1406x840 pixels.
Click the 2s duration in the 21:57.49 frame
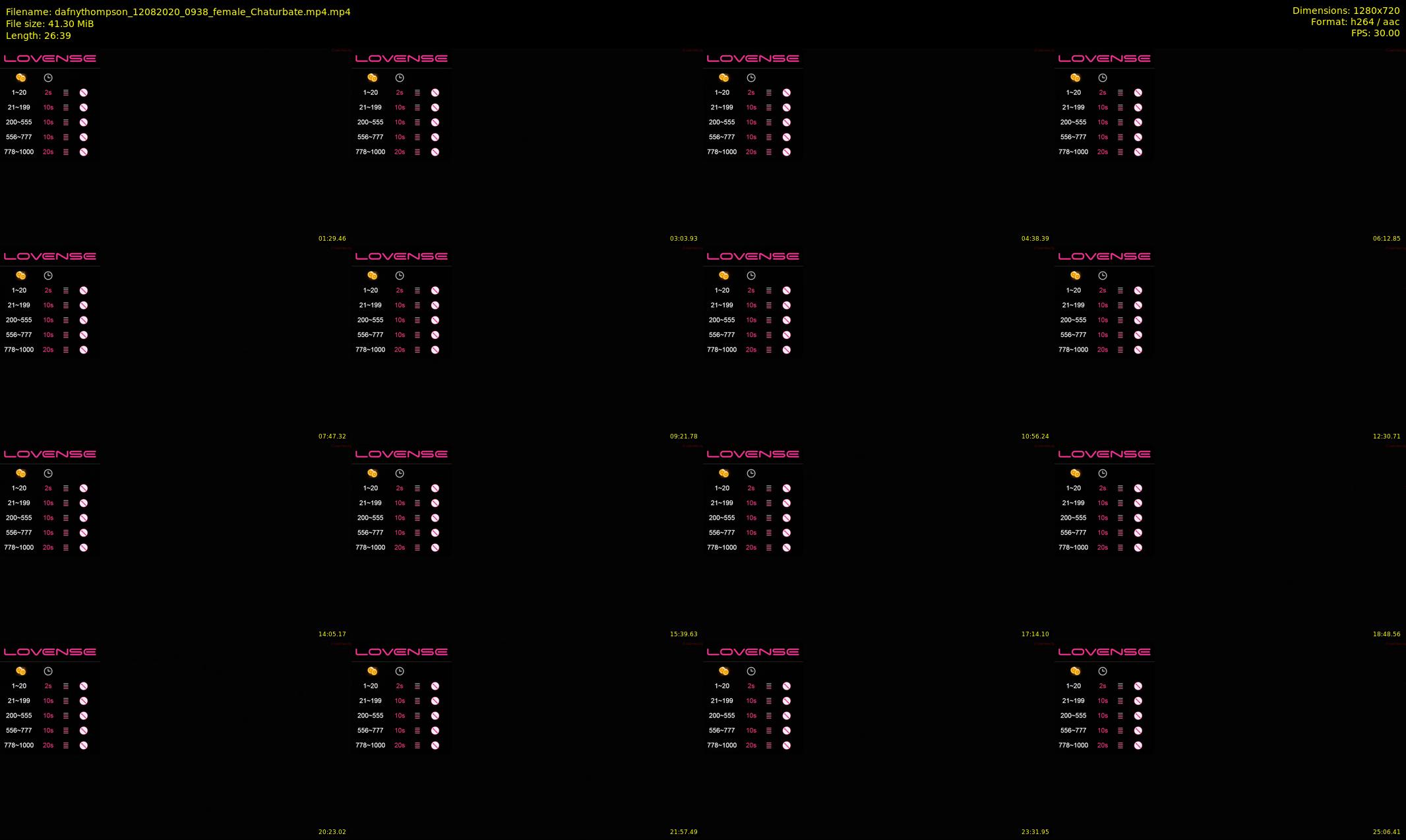[400, 686]
